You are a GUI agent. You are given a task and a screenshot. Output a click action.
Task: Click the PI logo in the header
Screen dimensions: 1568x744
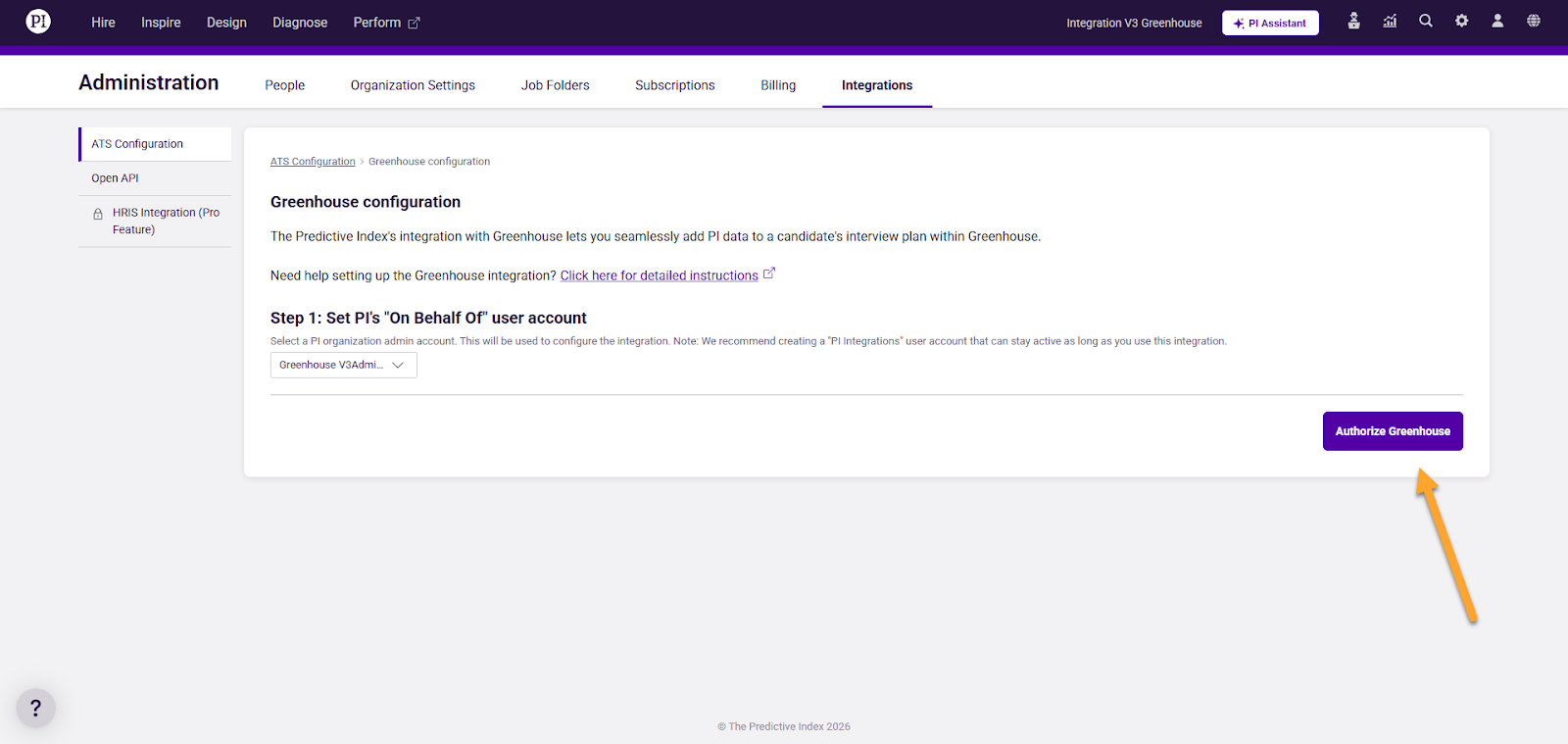[38, 22]
